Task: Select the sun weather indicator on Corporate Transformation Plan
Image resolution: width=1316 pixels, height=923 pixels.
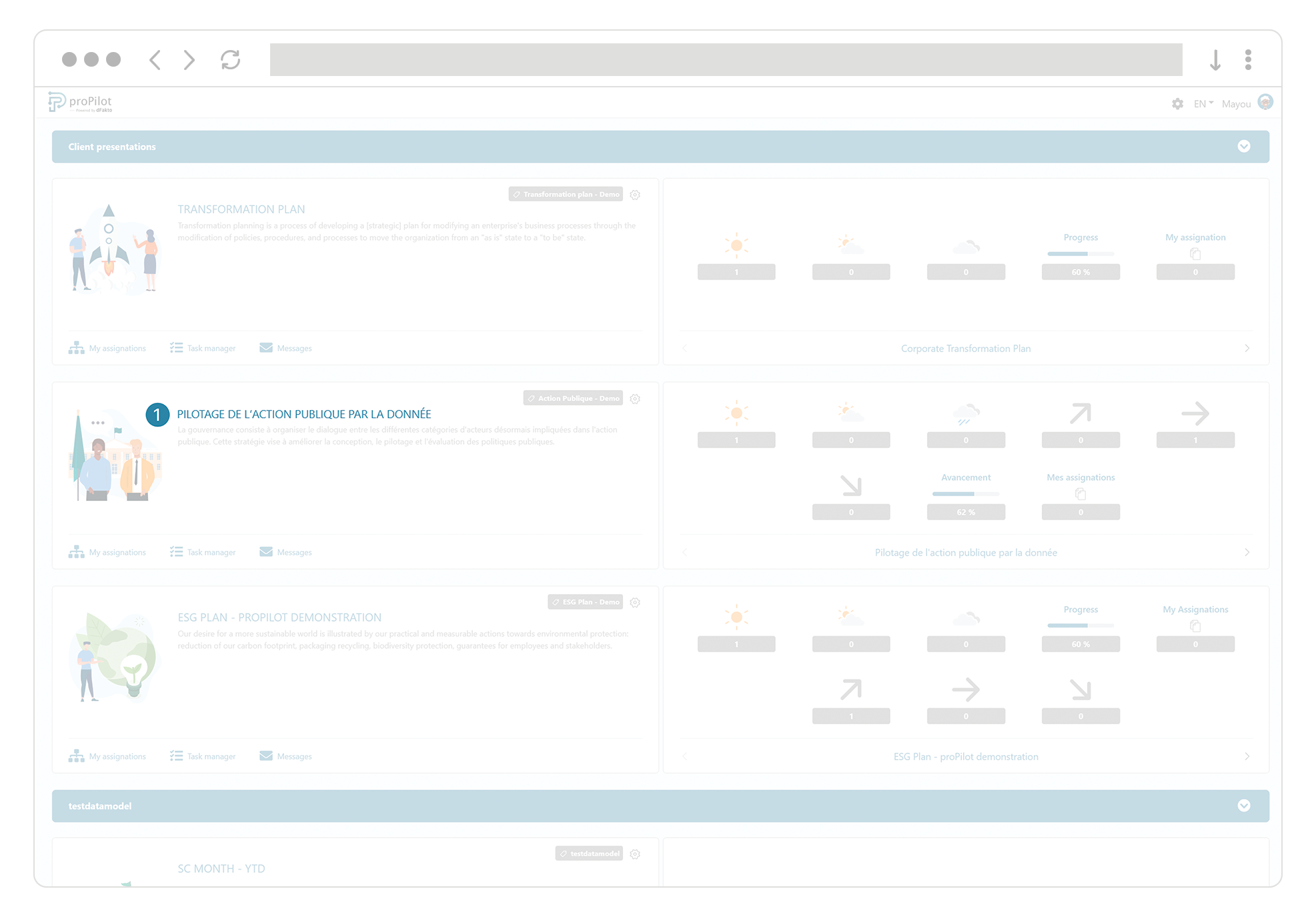Action: click(x=736, y=245)
